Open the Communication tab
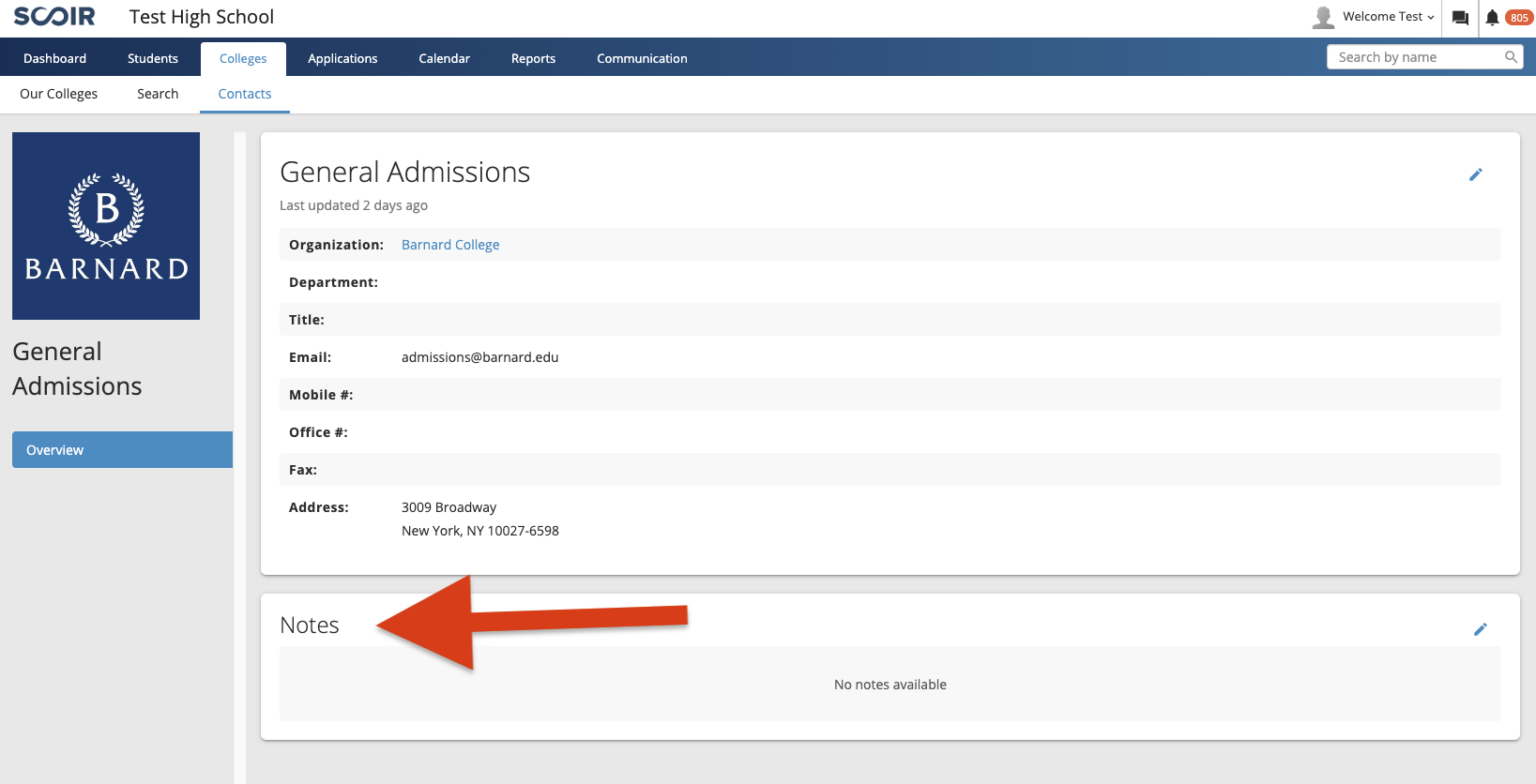Viewport: 1536px width, 784px height. [x=642, y=58]
